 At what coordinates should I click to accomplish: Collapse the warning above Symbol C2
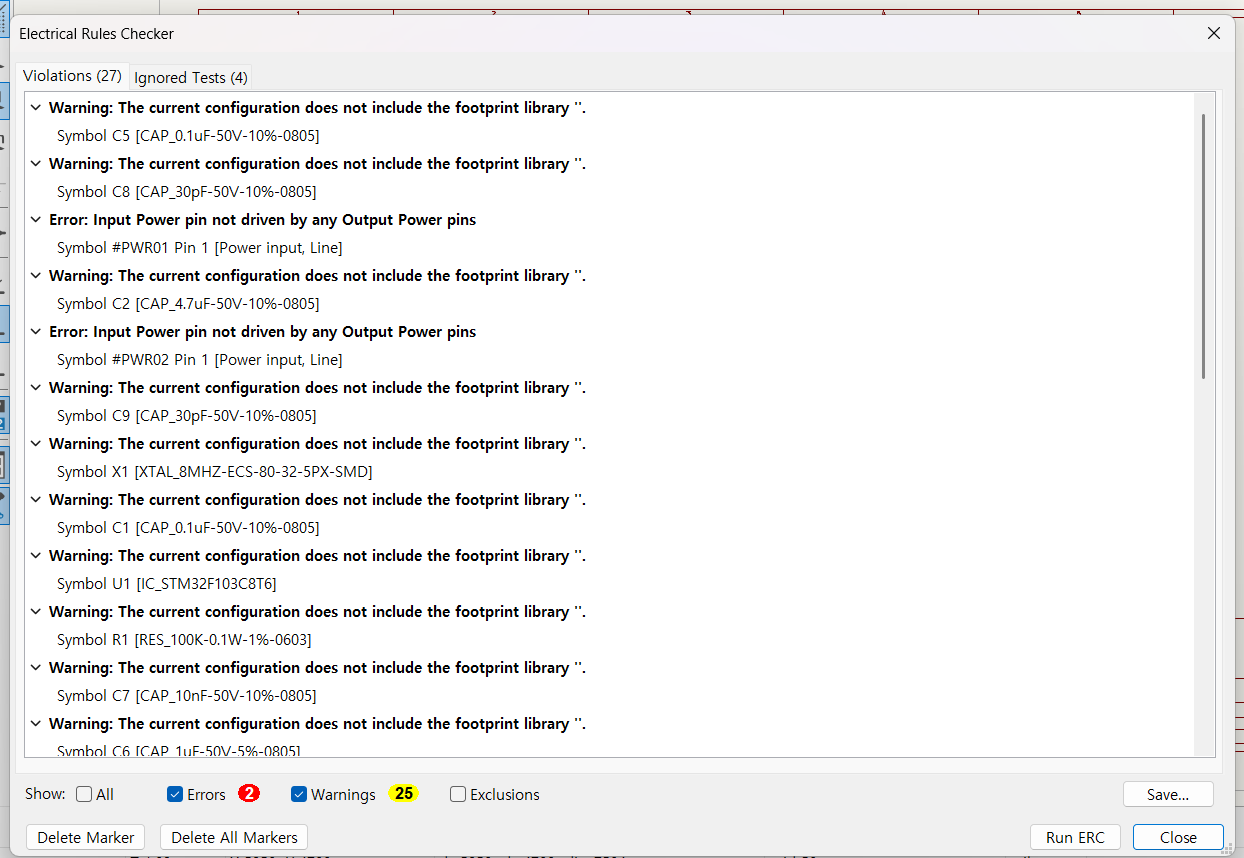coord(36,276)
